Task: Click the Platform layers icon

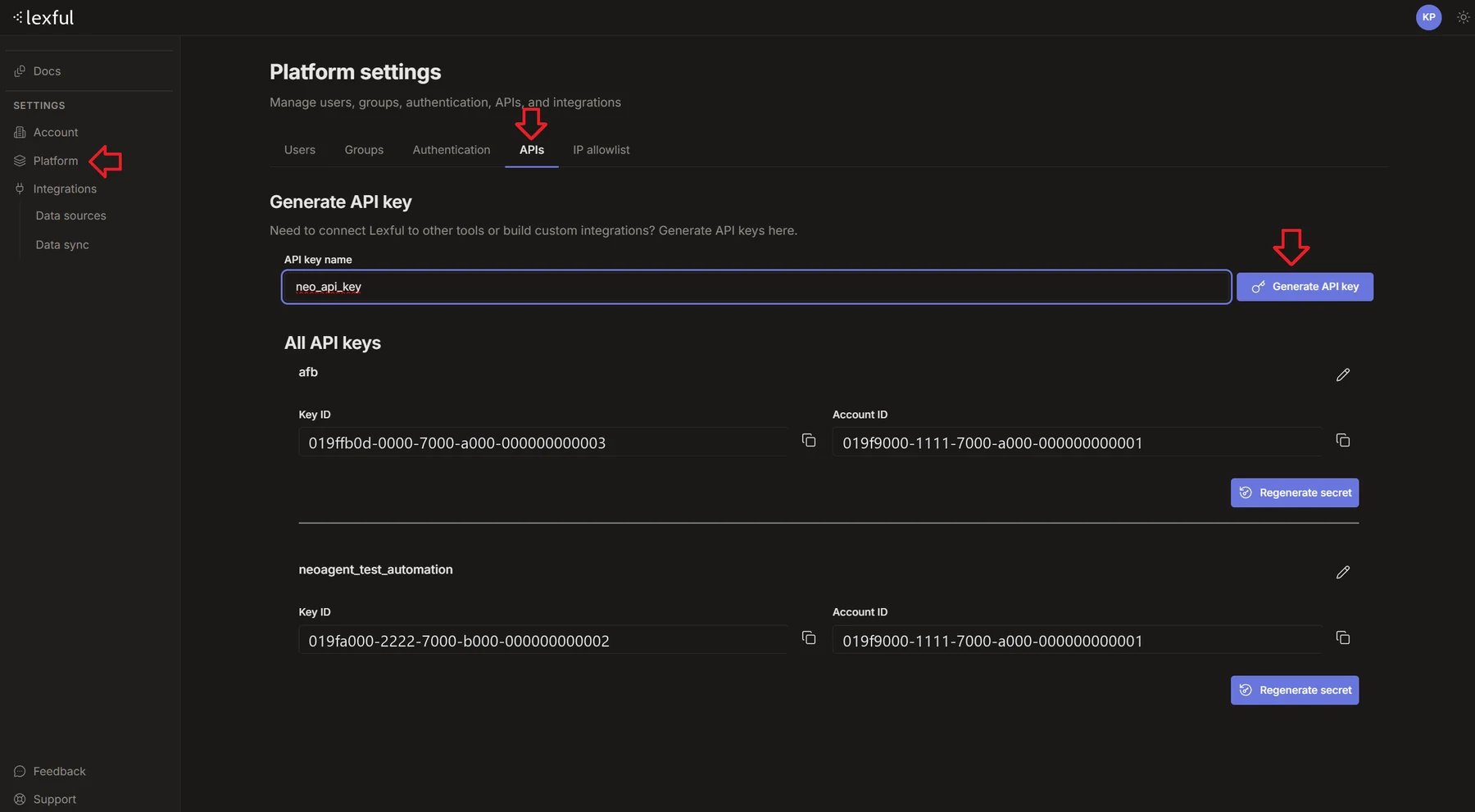Action: [20, 161]
